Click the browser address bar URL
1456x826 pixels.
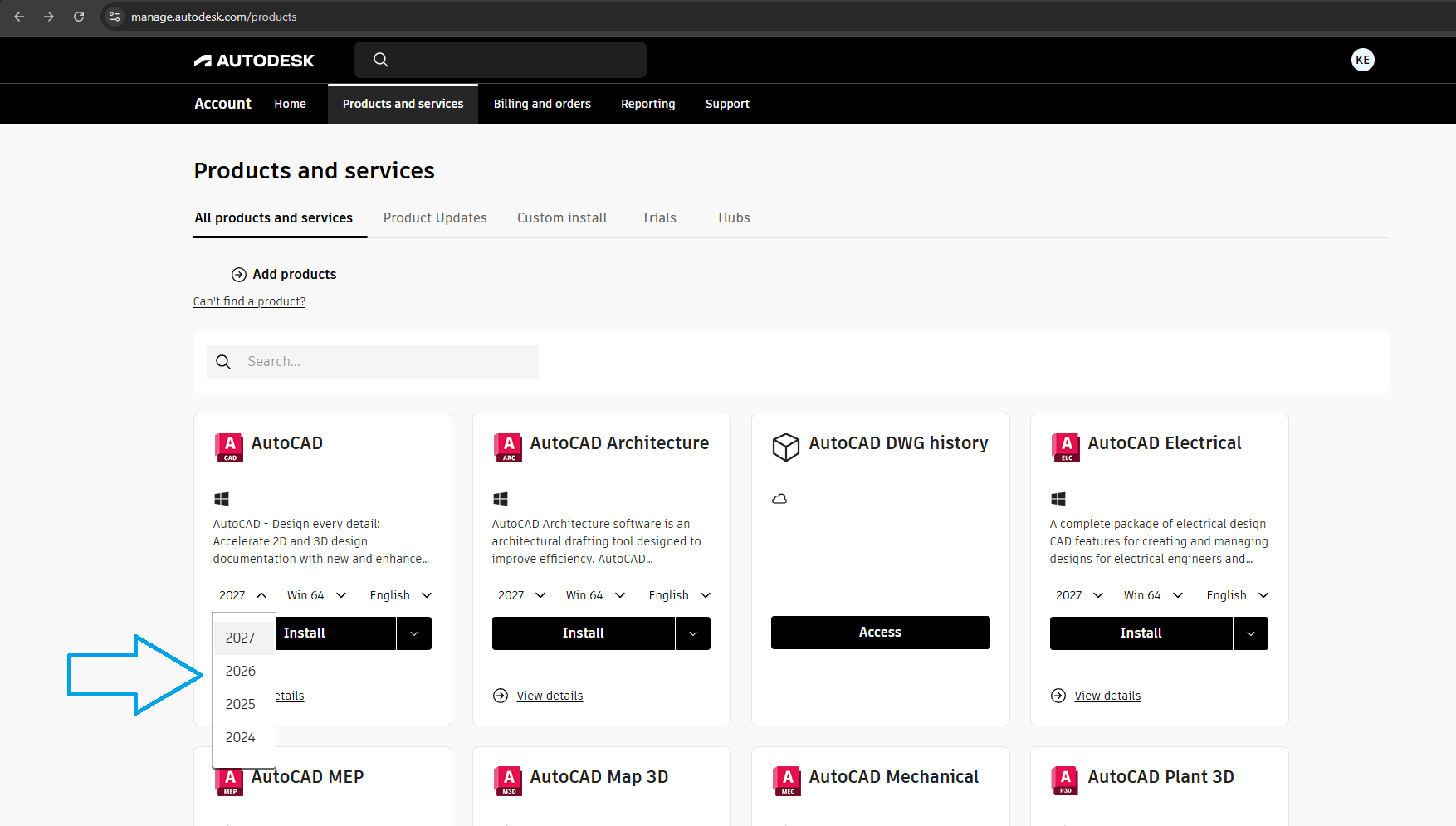[x=213, y=17]
